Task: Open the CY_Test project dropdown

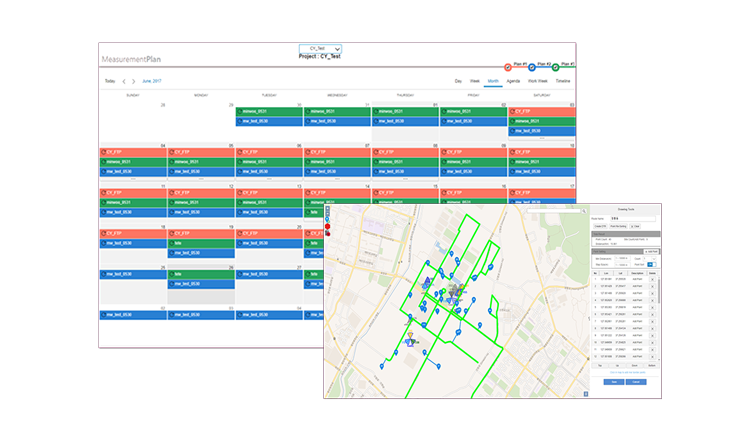Action: (x=321, y=48)
